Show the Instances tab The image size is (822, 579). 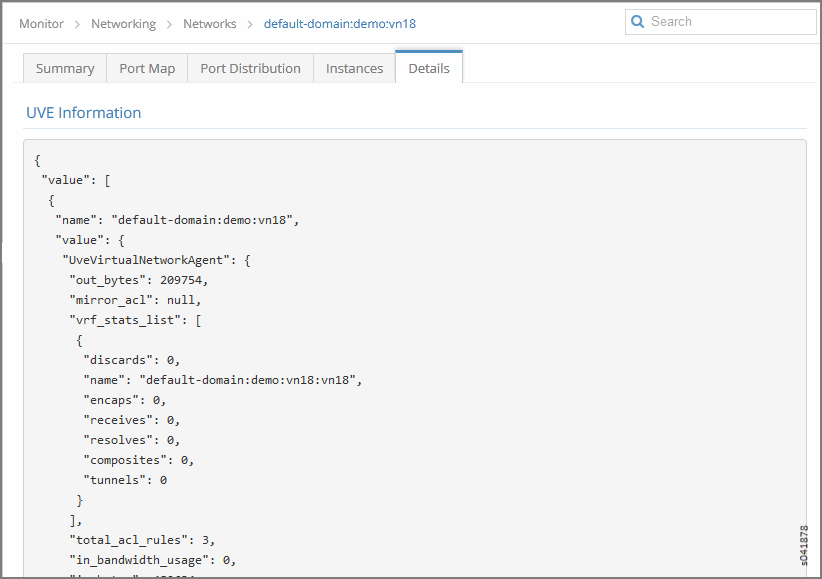354,68
